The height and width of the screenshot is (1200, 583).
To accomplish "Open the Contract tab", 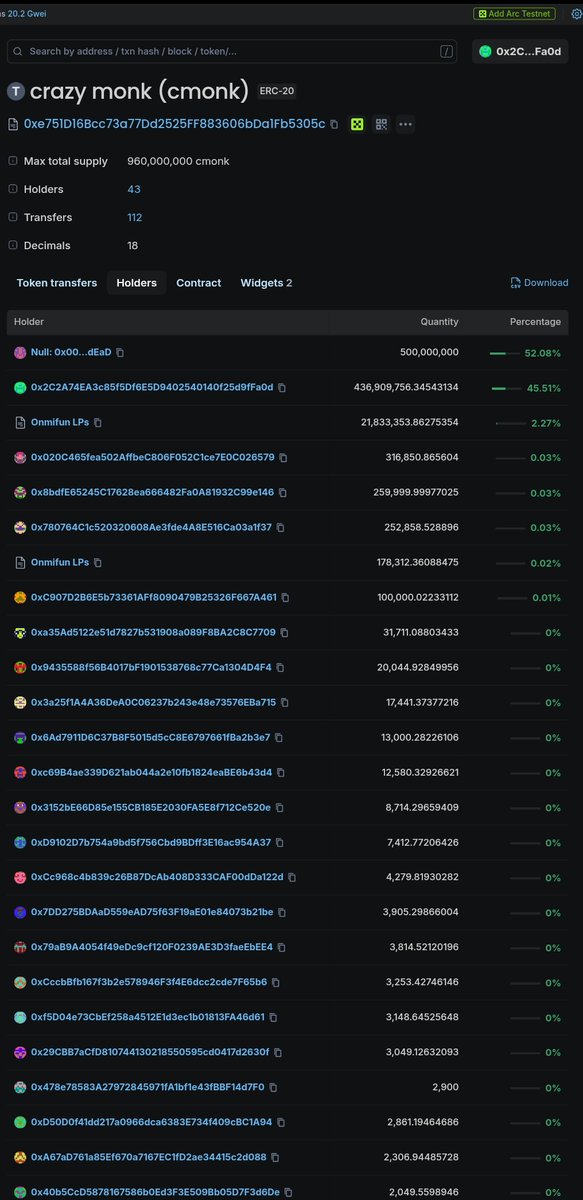I will click(198, 283).
